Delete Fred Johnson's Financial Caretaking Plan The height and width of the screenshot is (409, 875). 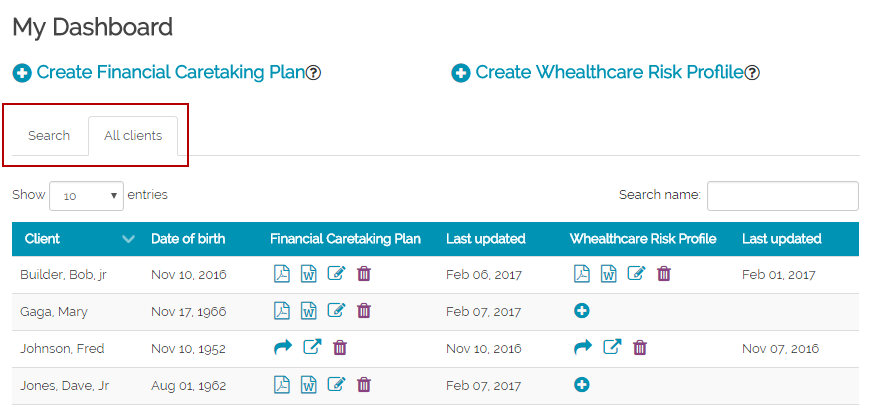[340, 348]
